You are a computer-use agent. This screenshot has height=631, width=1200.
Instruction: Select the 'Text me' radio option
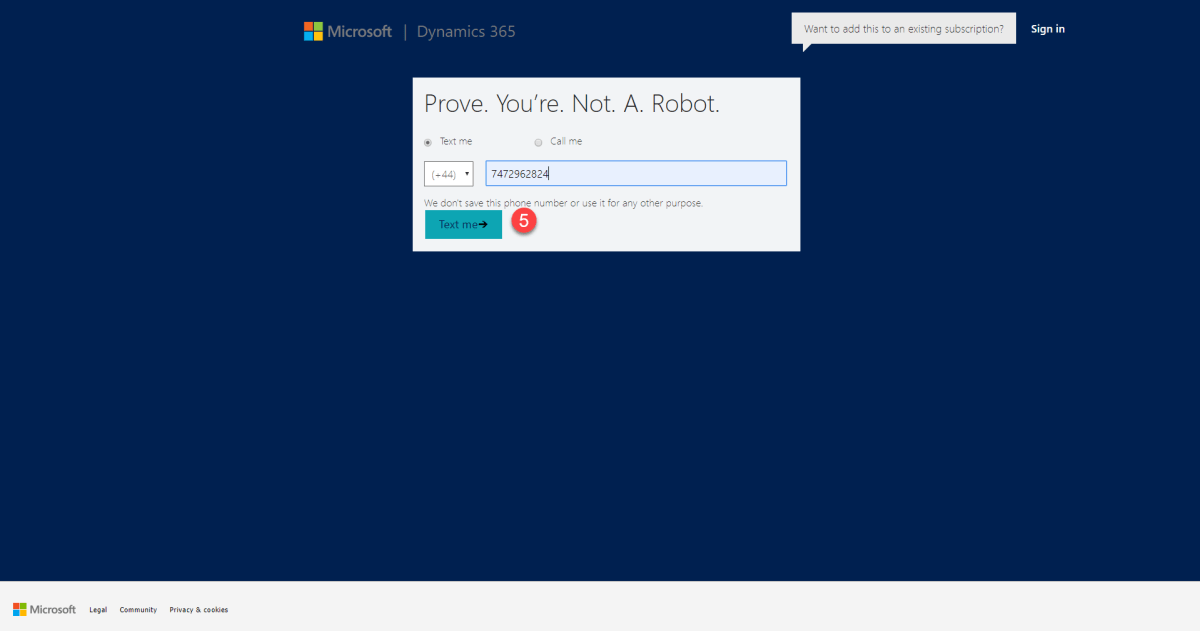pyautogui.click(x=428, y=142)
